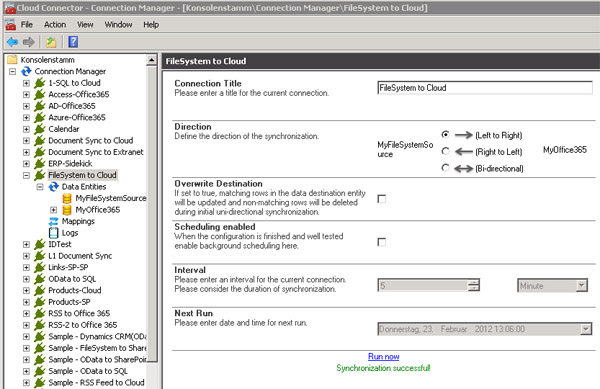Open the Window menu
This screenshot has width=600, height=389.
(x=118, y=24)
